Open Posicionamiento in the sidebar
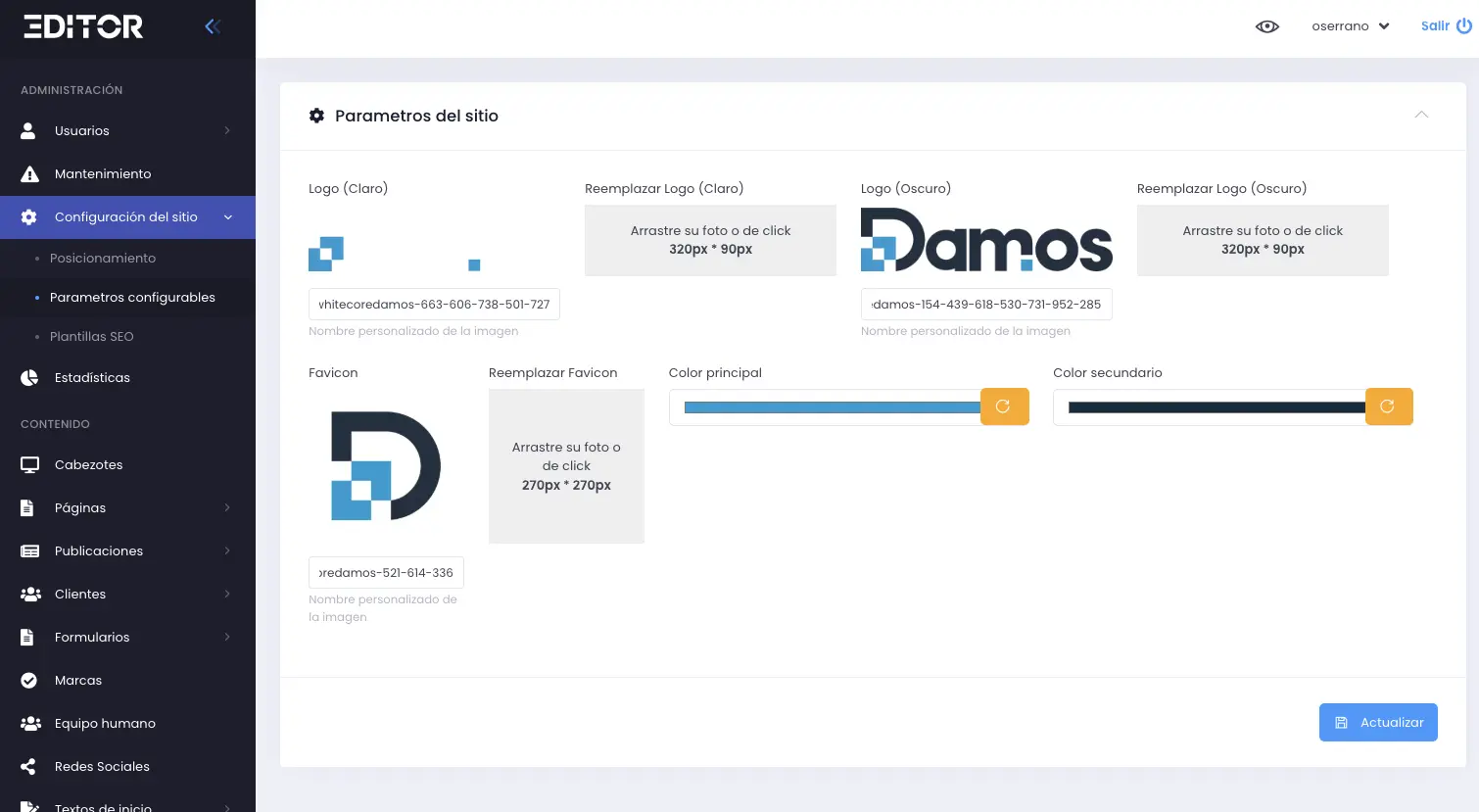Image resolution: width=1479 pixels, height=812 pixels. coord(103,259)
